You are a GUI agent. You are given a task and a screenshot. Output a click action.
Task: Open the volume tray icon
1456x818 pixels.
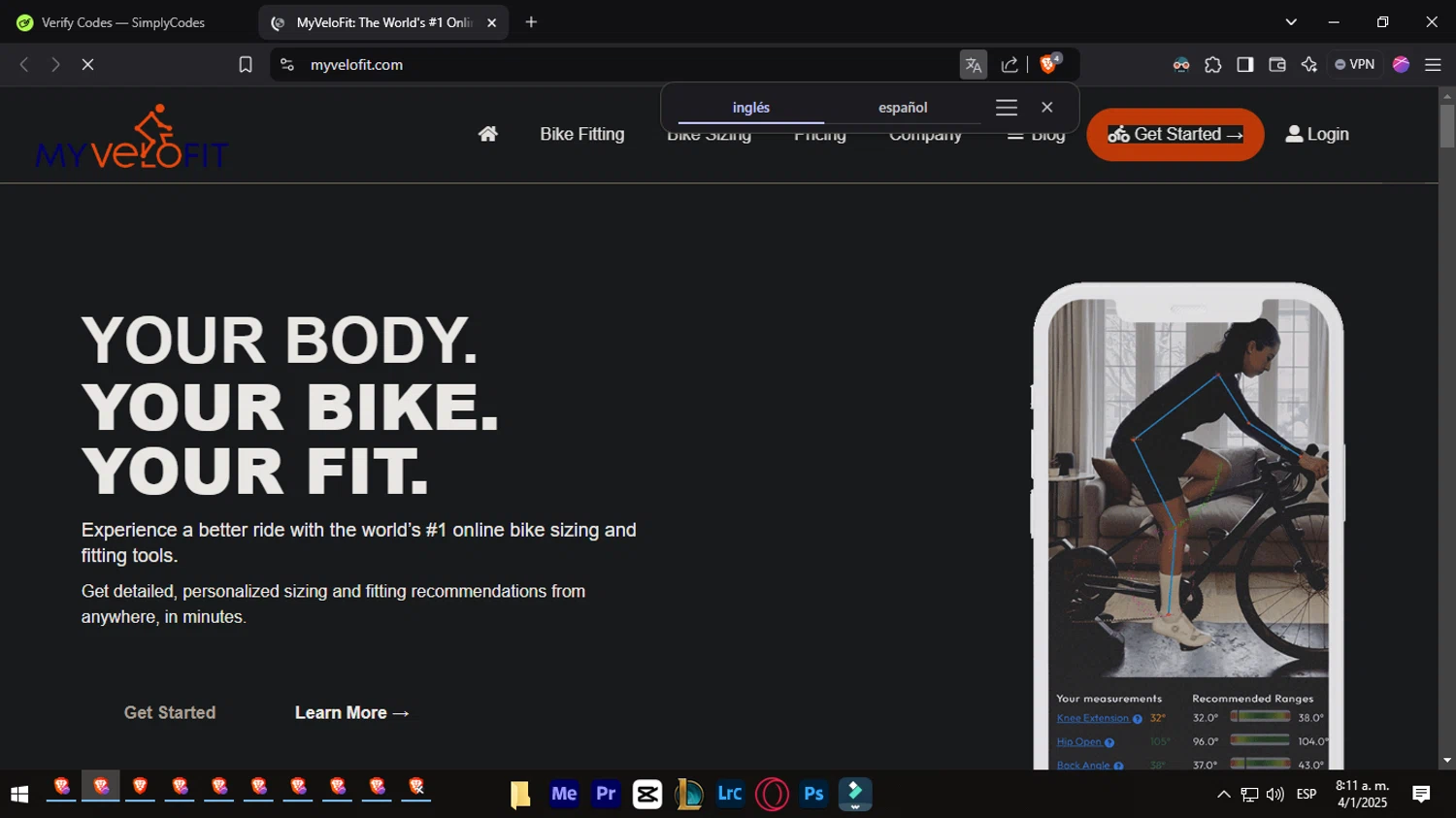pos(1275,794)
